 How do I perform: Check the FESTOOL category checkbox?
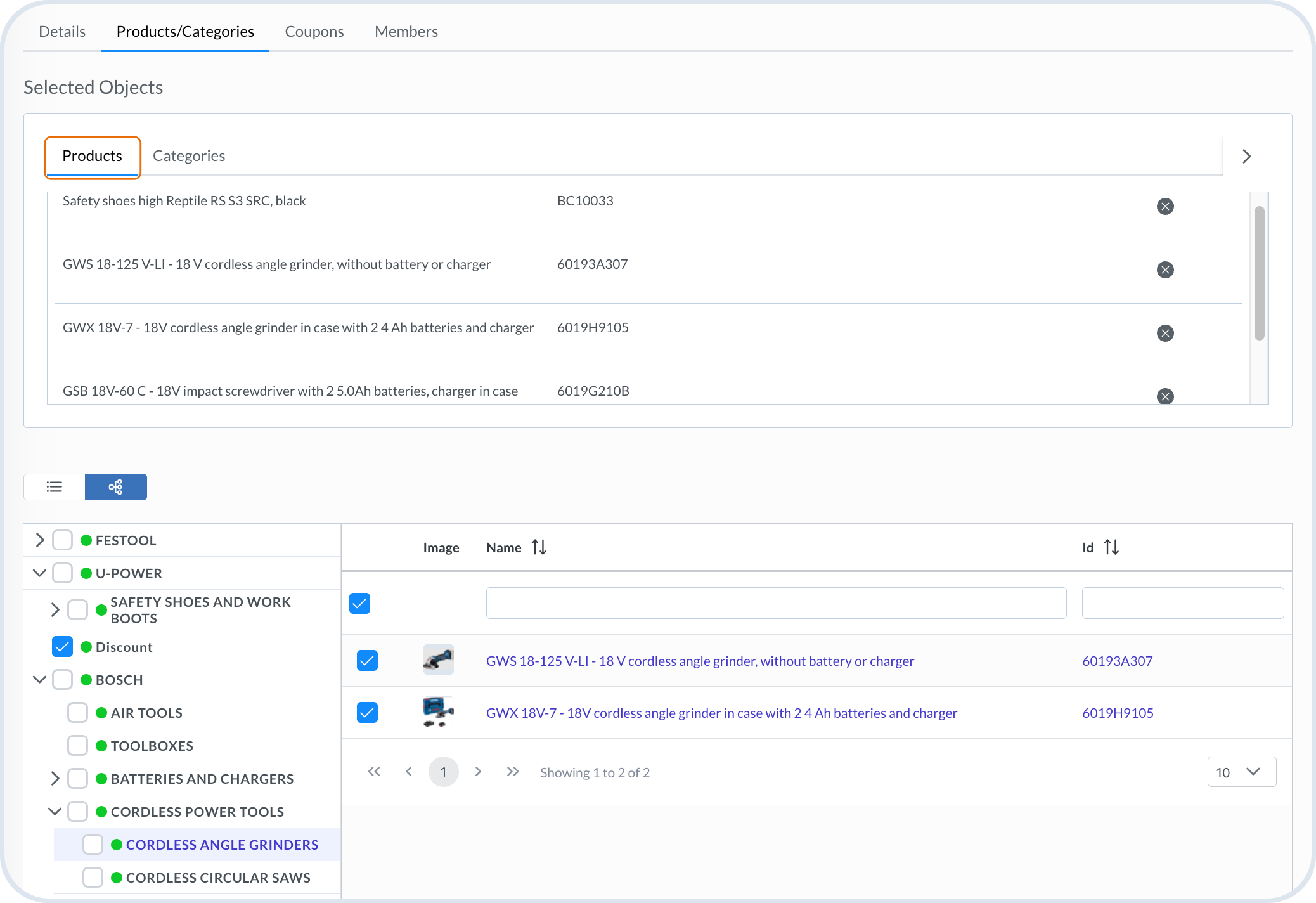pyautogui.click(x=62, y=540)
